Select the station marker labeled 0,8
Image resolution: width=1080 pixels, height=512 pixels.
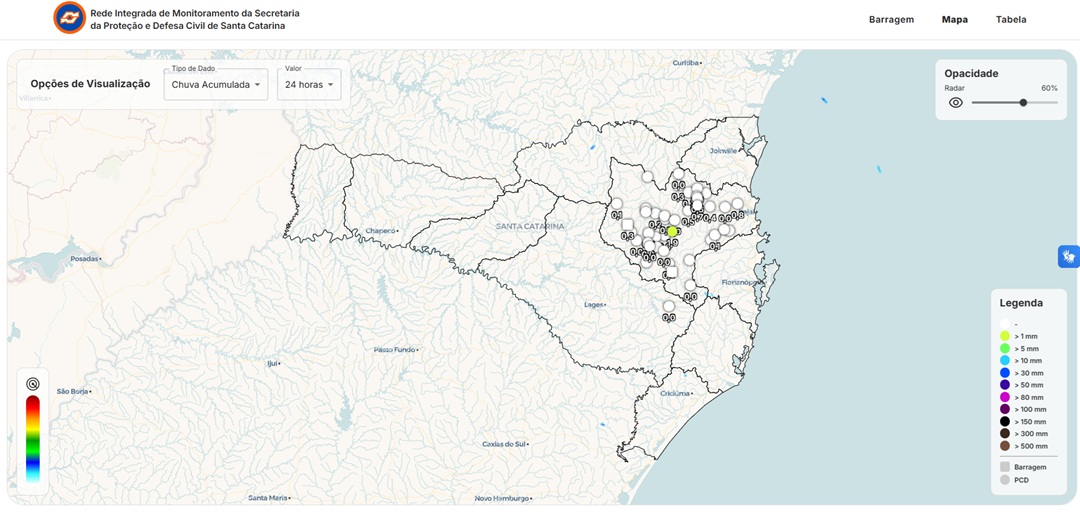coord(737,205)
